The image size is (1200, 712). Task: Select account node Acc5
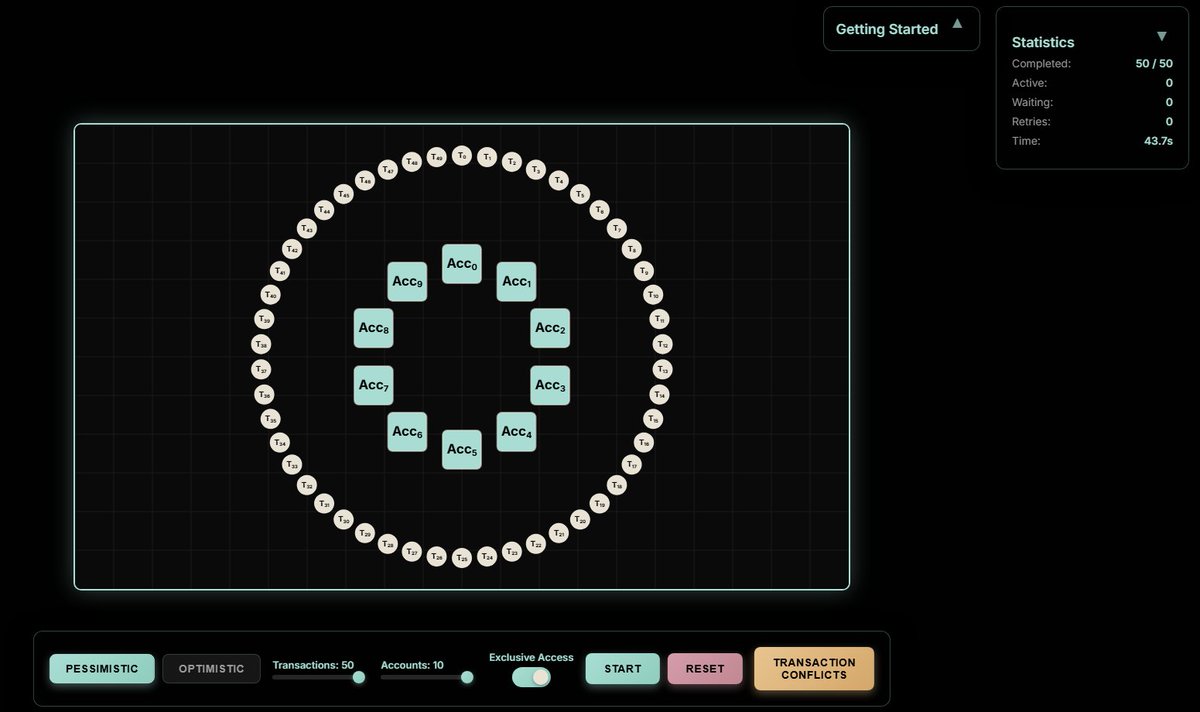462,450
